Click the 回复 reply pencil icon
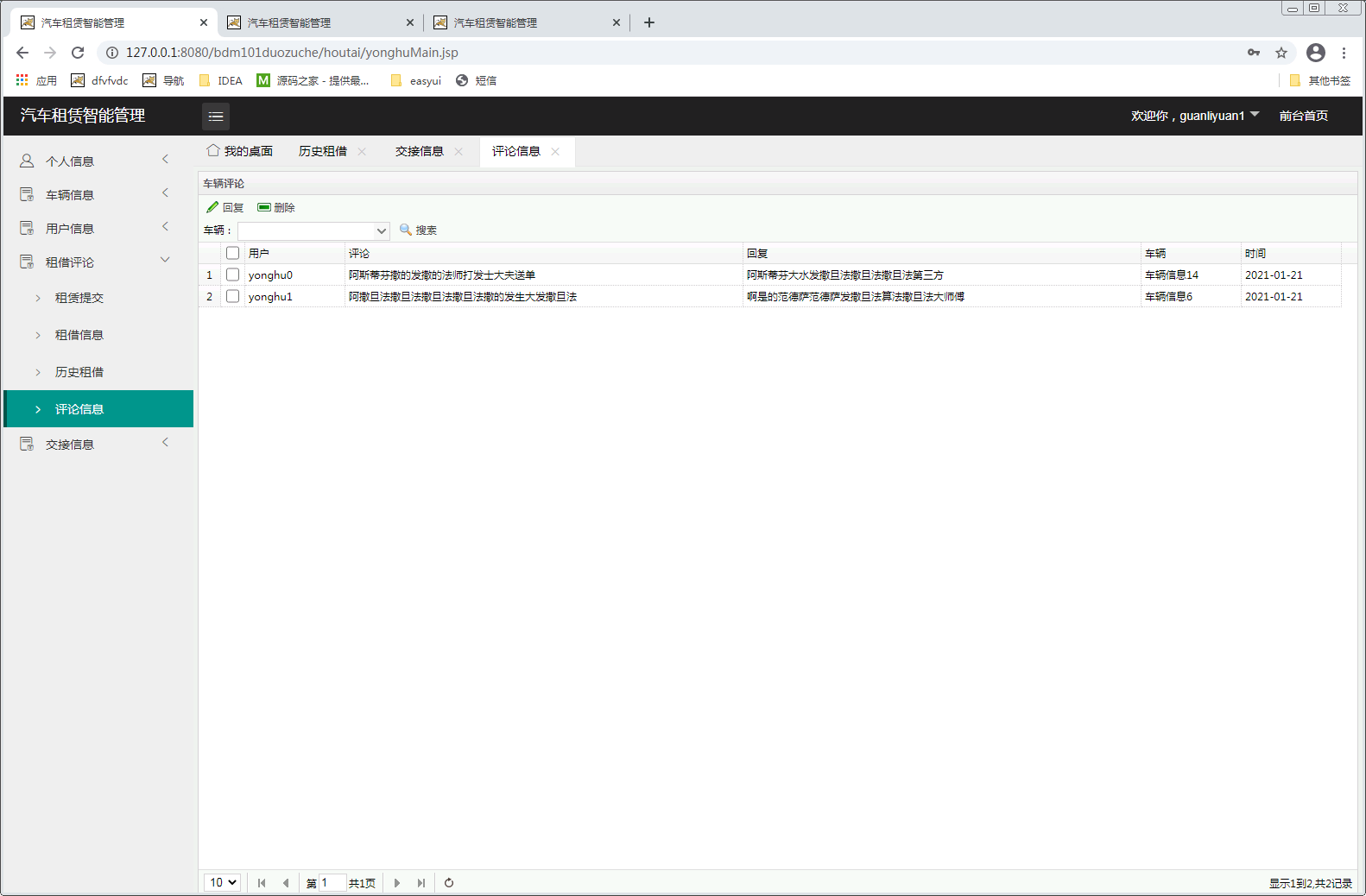This screenshot has height=896, width=1366. (x=212, y=207)
